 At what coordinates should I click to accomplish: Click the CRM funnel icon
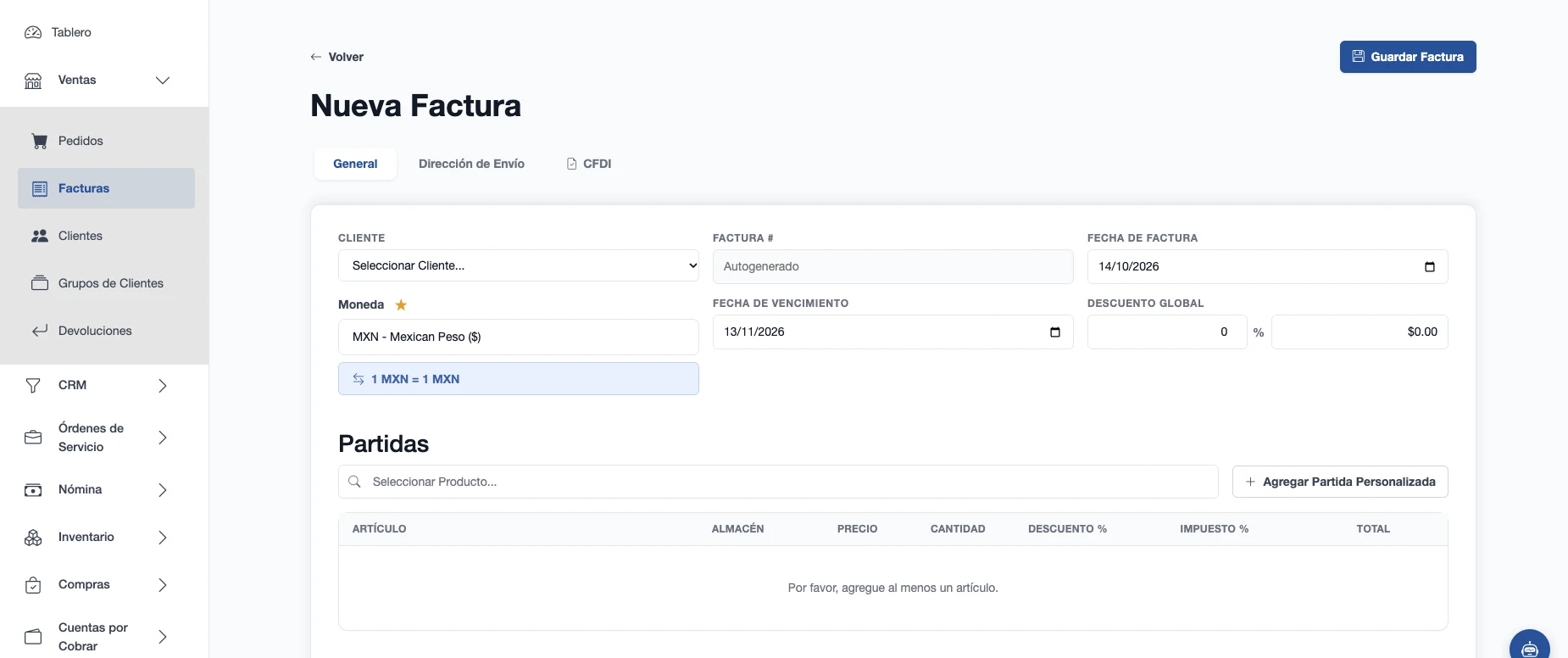(x=33, y=386)
